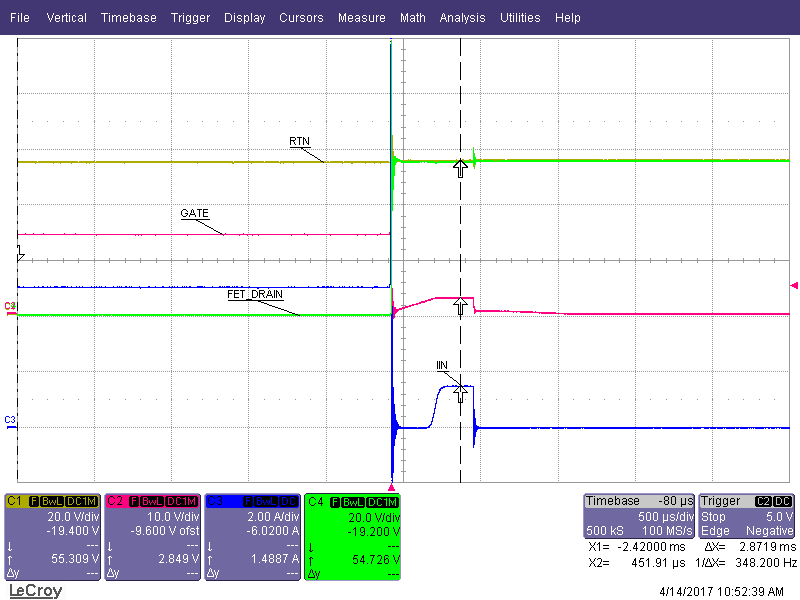Toggle Negative edge trigger slope

[768, 529]
